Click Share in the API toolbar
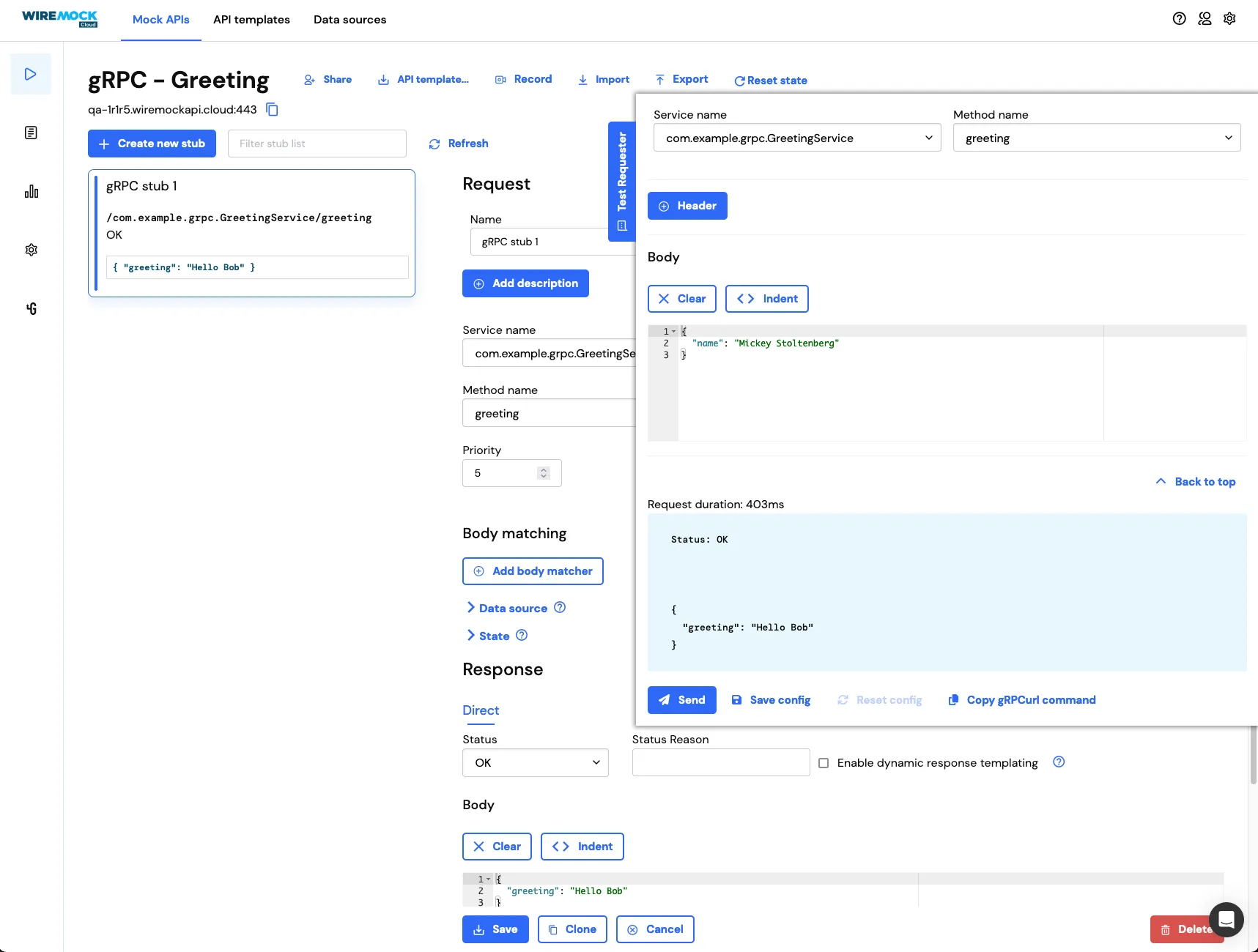This screenshot has height=952, width=1258. click(x=328, y=79)
